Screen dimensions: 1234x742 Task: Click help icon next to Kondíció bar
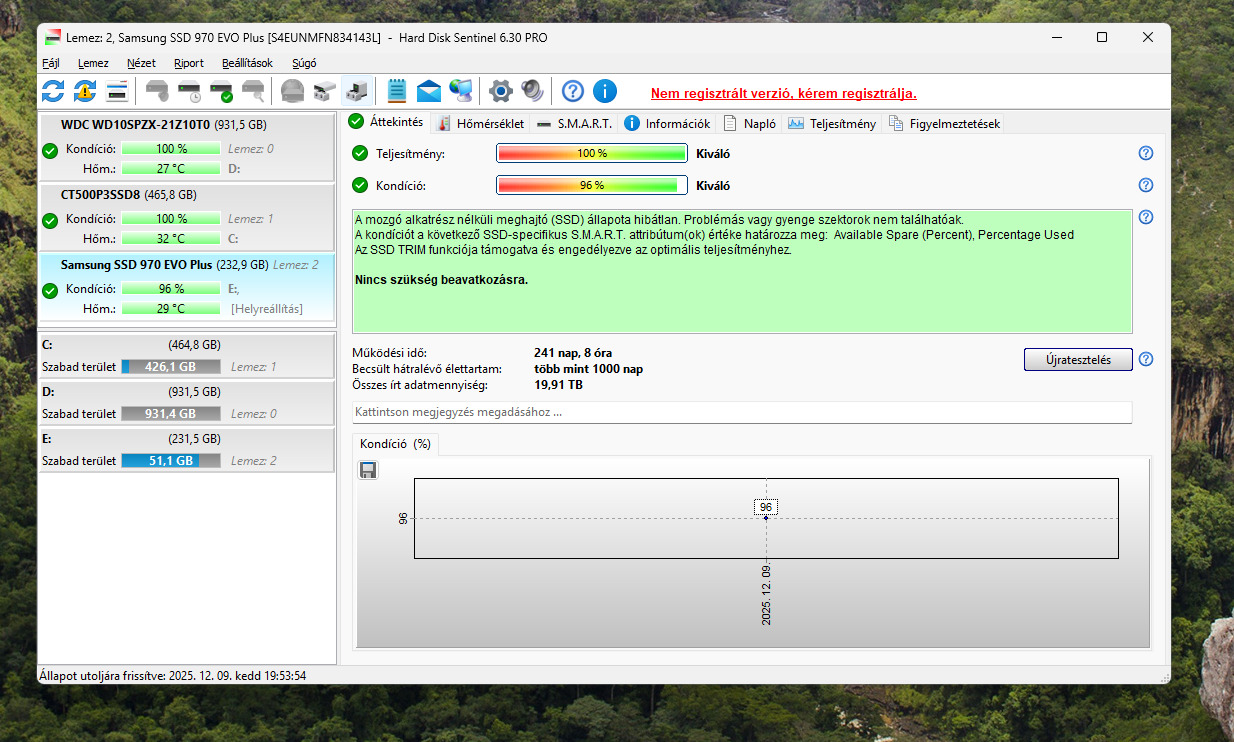coord(1146,185)
